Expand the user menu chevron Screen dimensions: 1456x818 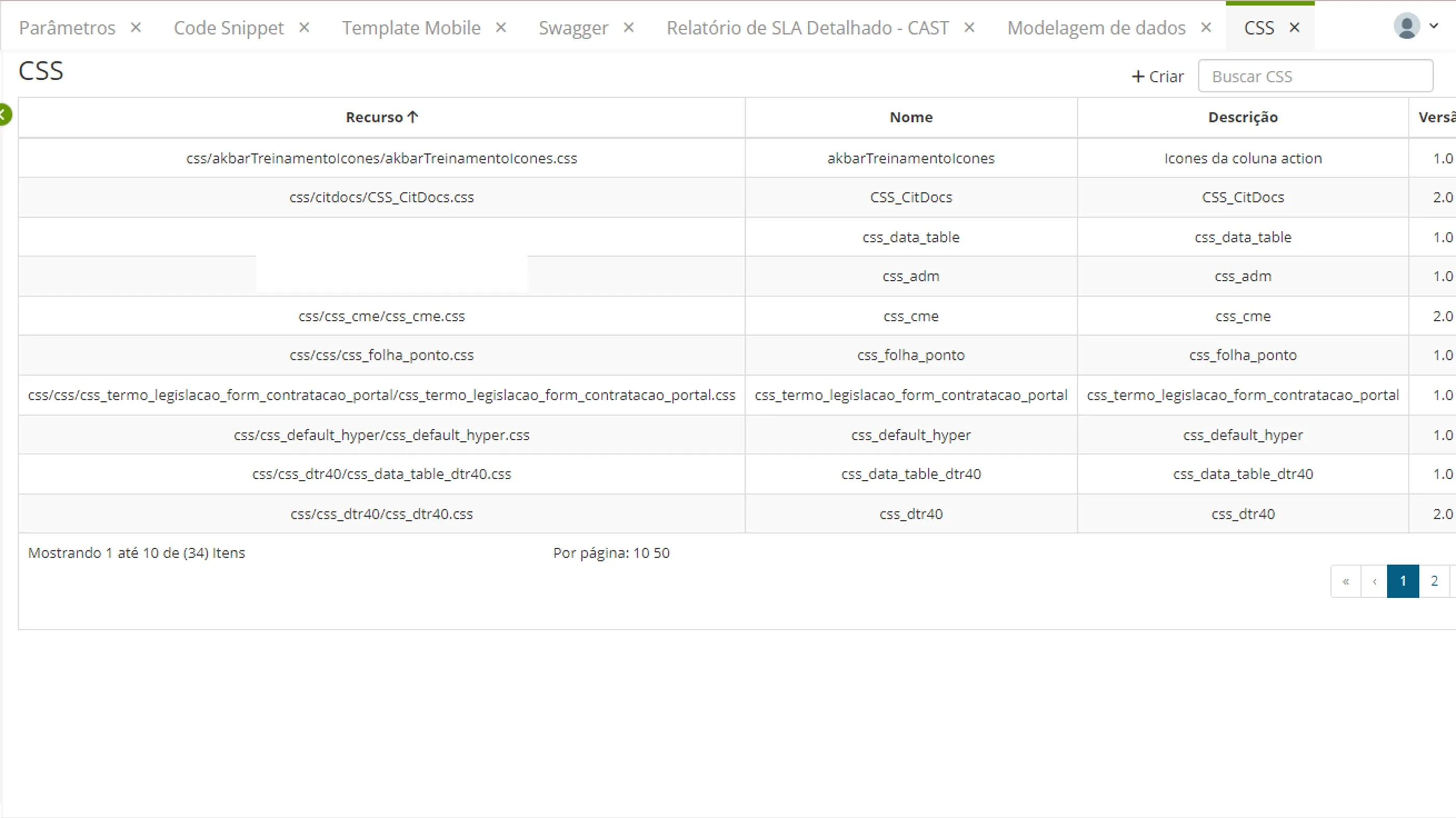(x=1434, y=26)
